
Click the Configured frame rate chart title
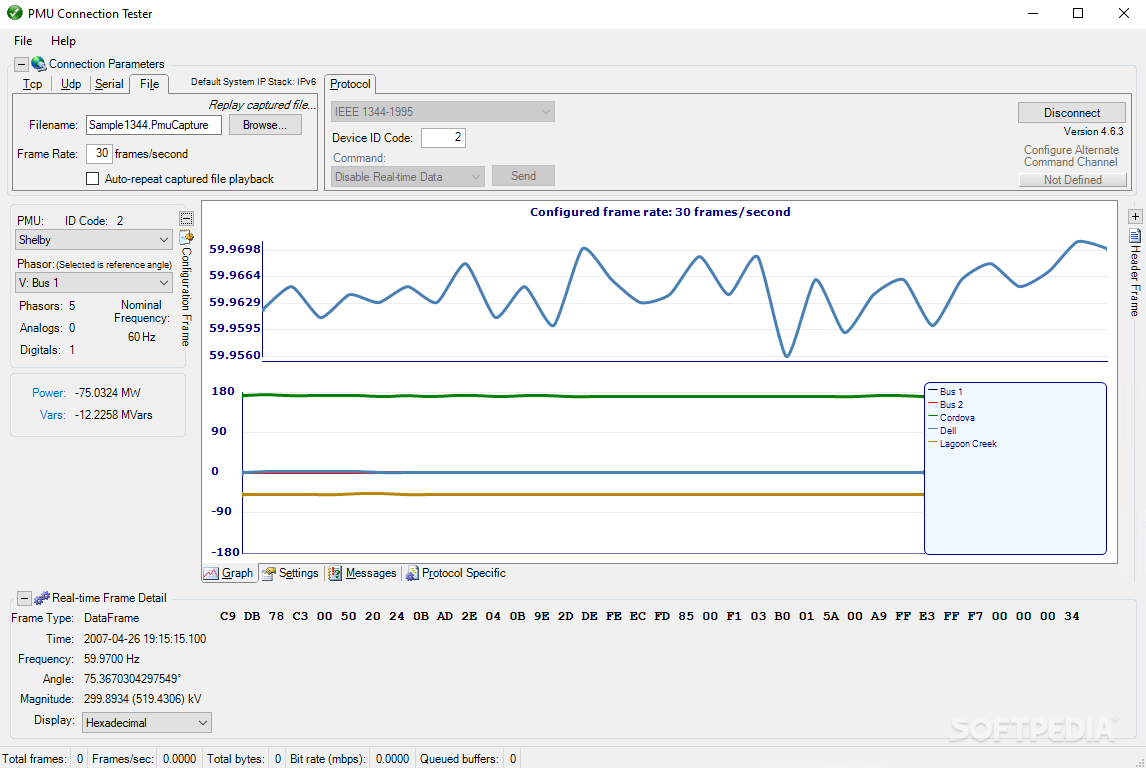(660, 212)
